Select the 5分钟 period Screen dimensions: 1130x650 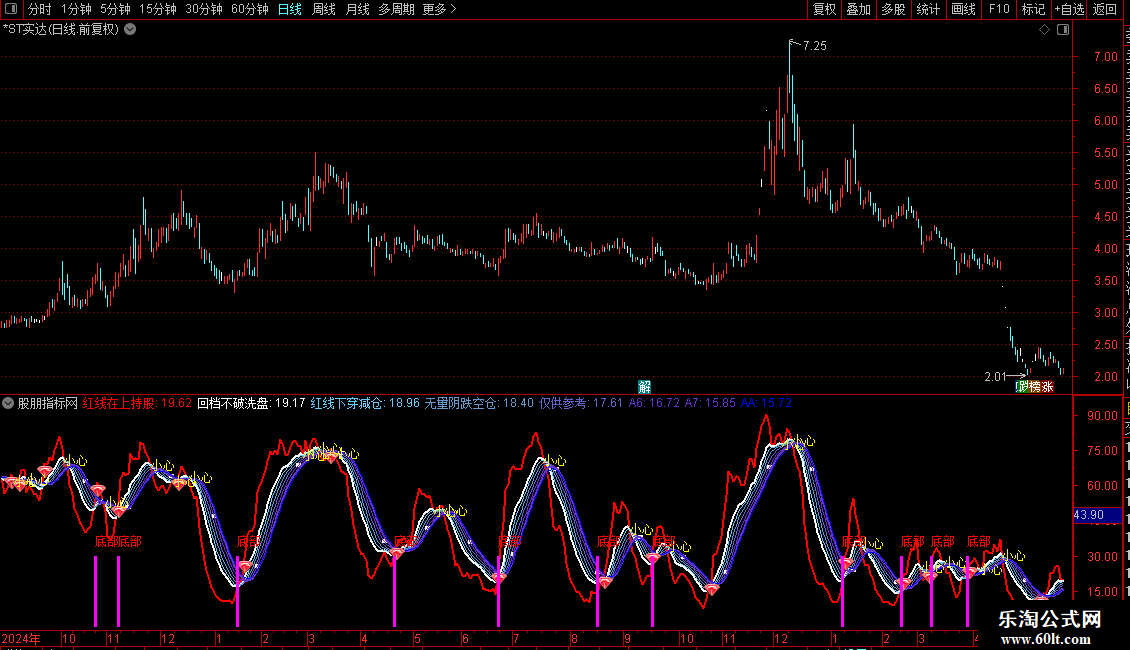[x=115, y=9]
